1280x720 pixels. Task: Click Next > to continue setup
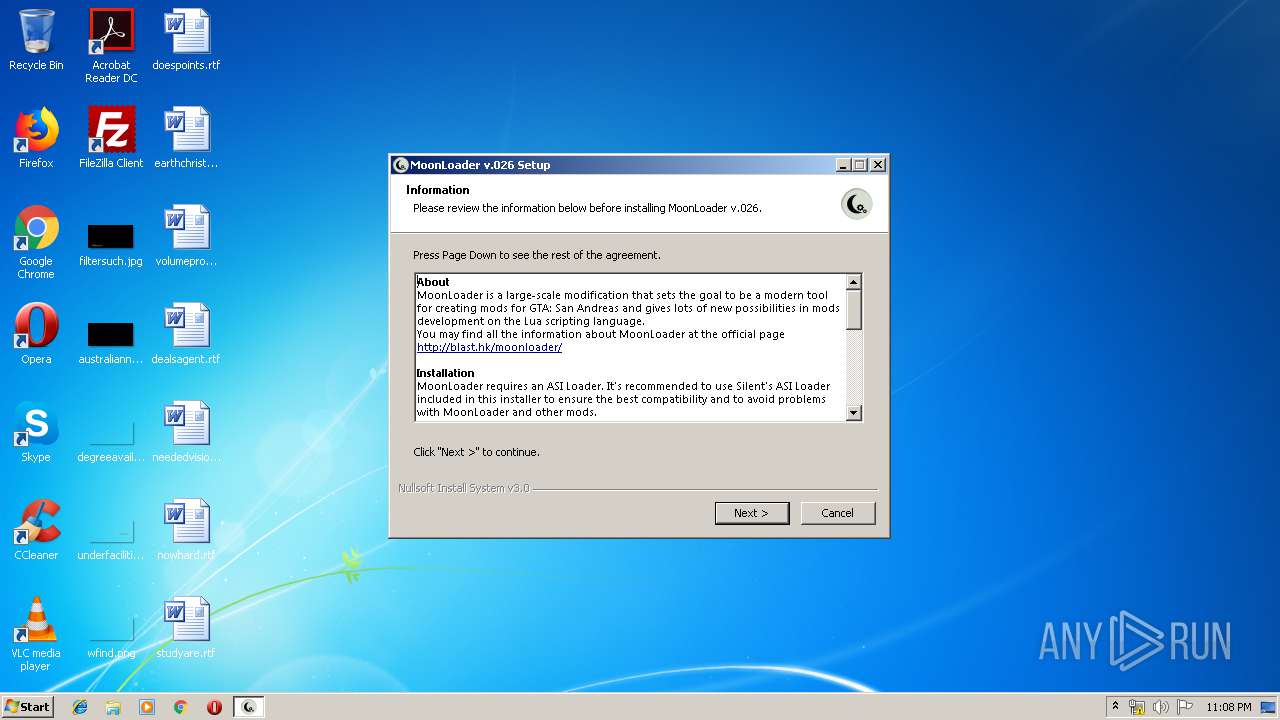tap(752, 513)
